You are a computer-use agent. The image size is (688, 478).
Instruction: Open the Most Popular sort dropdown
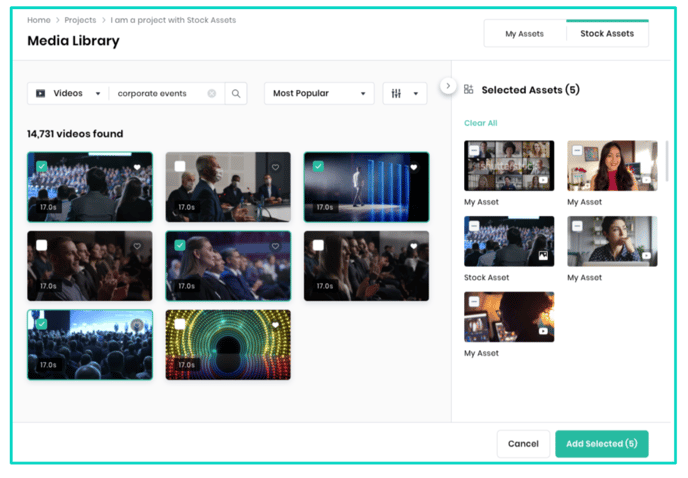pos(318,93)
